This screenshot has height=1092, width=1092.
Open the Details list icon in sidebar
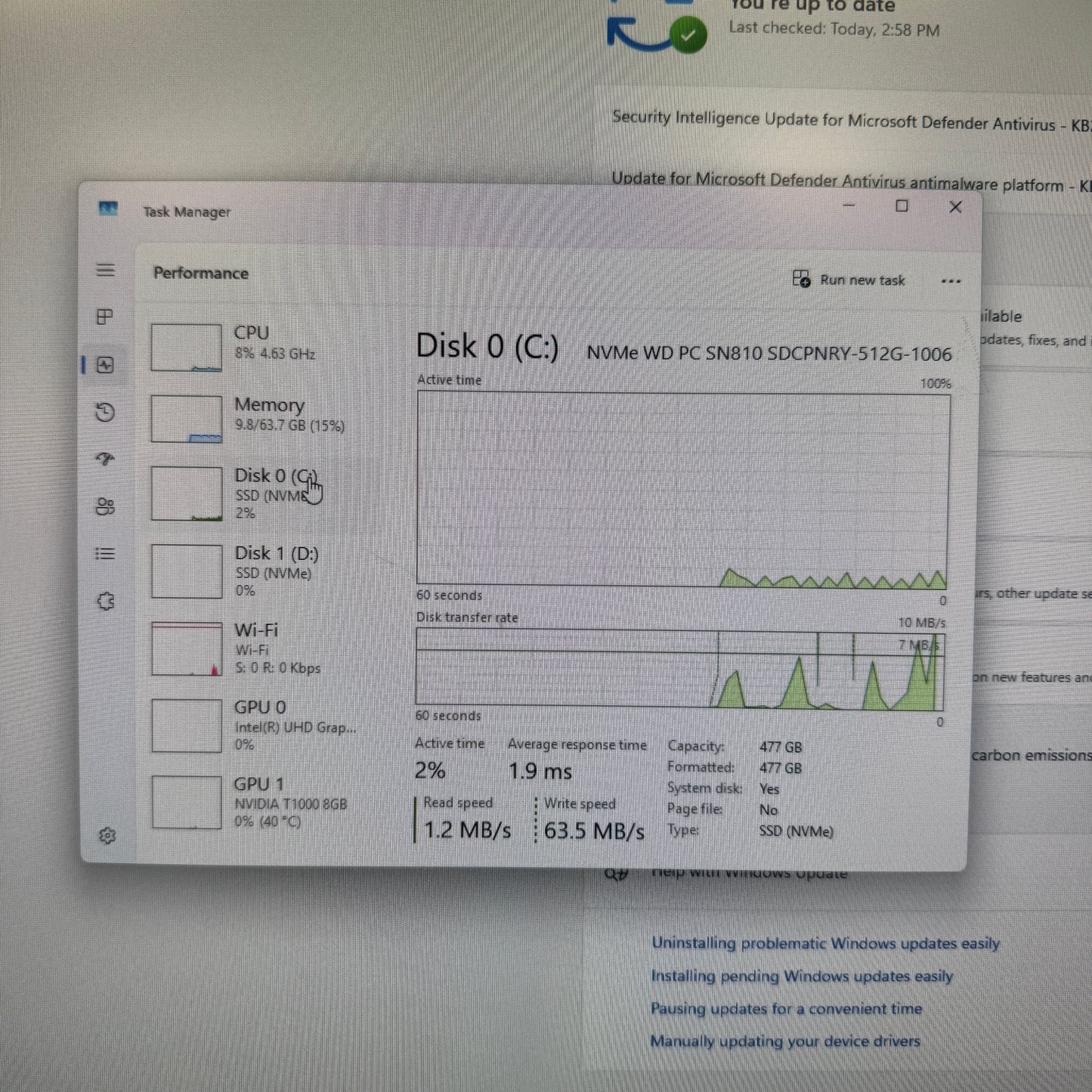105,554
